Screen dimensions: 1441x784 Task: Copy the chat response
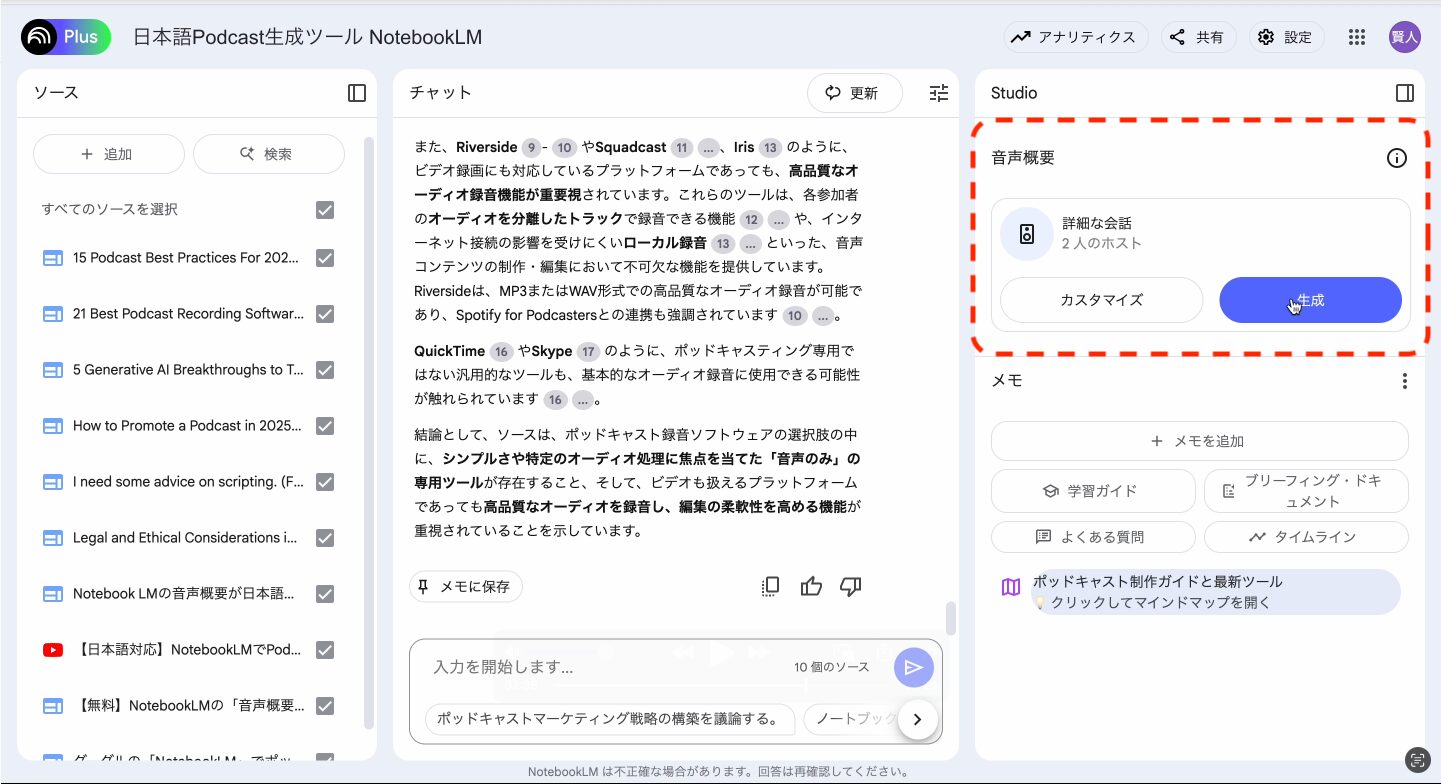(x=770, y=587)
